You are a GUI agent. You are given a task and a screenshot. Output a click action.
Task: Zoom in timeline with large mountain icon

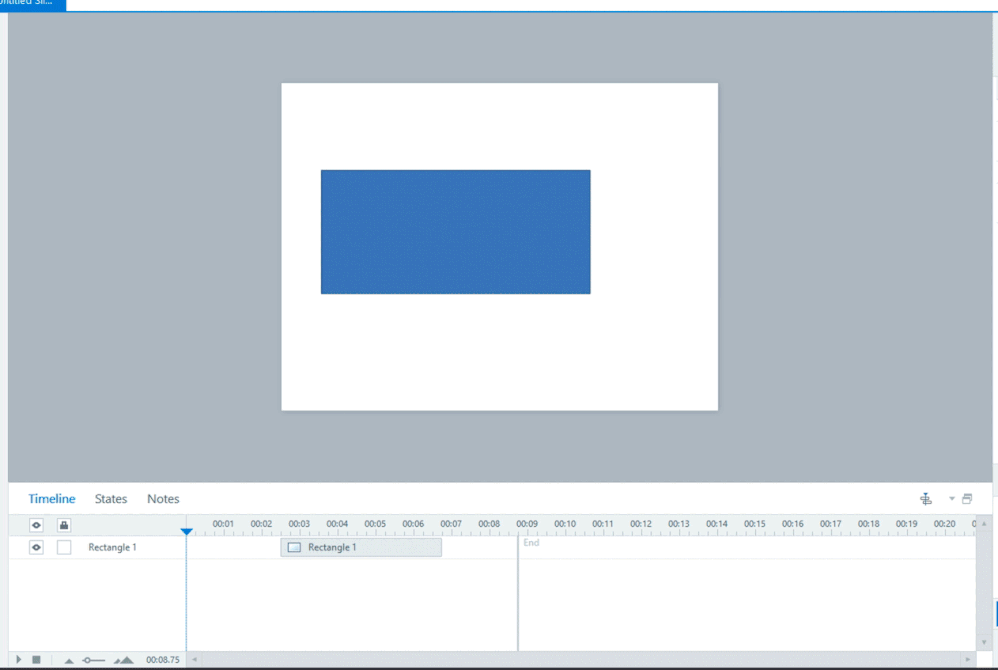tap(123, 660)
